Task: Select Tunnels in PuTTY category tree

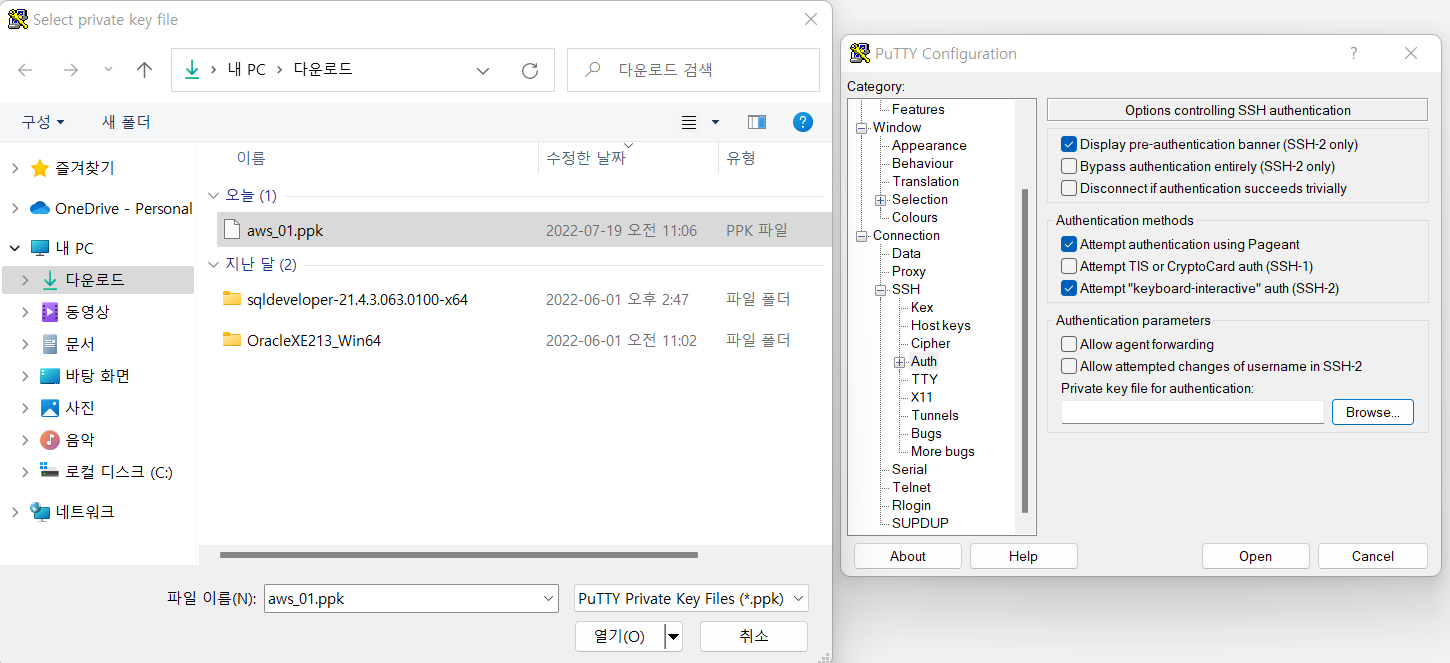Action: tap(935, 415)
